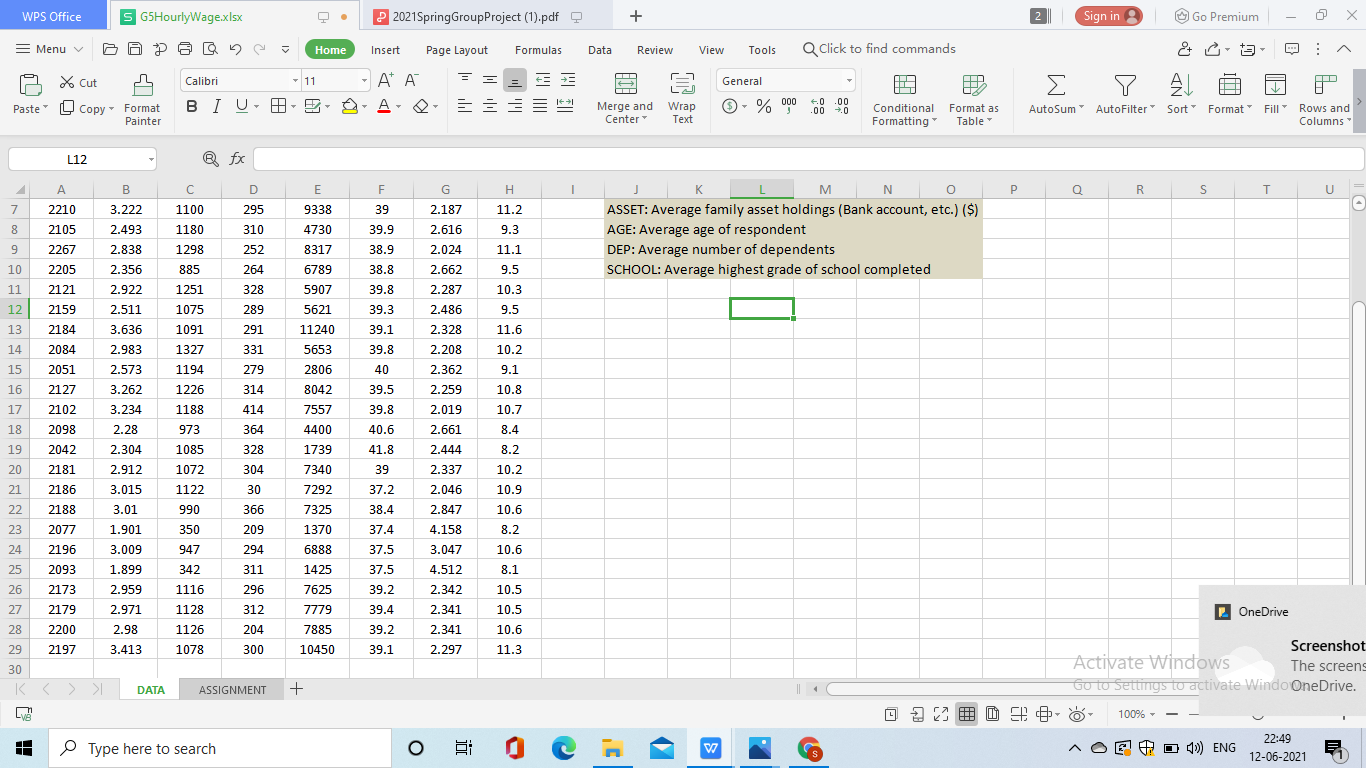Open the Page Layout ribbon tab
1366x768 pixels.
pyautogui.click(x=457, y=50)
